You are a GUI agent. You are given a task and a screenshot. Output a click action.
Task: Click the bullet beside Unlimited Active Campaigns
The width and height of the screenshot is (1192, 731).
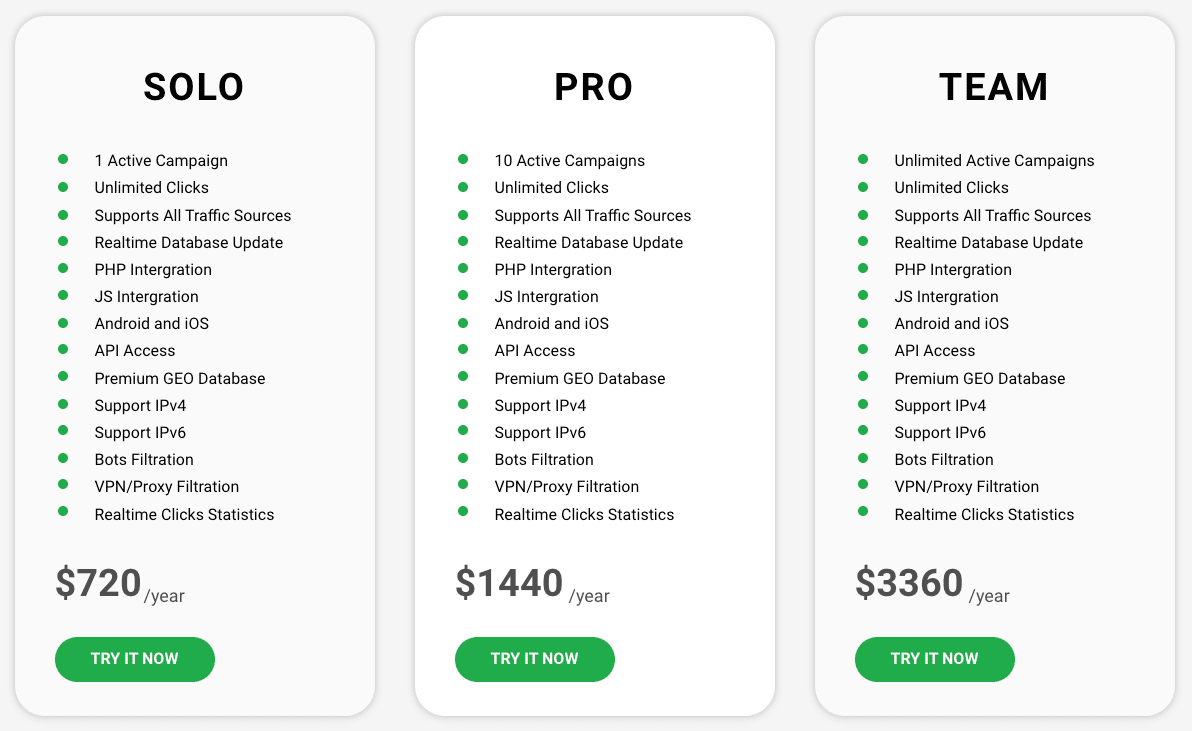[863, 159]
